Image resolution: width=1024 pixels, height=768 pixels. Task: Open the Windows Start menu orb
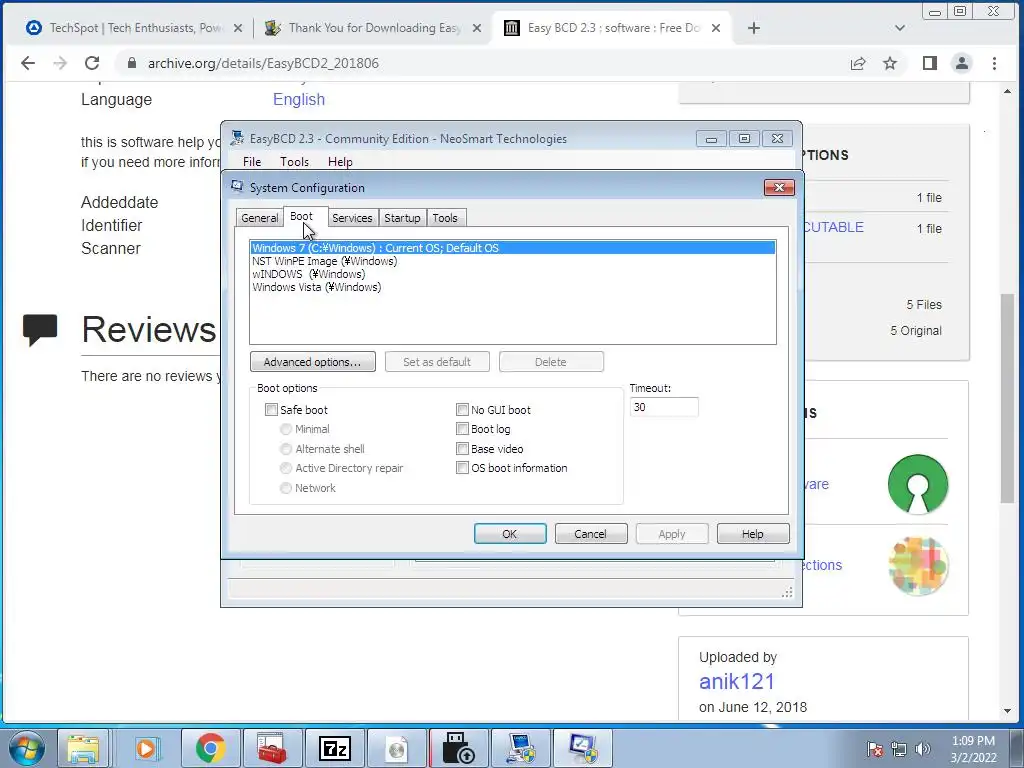(x=26, y=748)
